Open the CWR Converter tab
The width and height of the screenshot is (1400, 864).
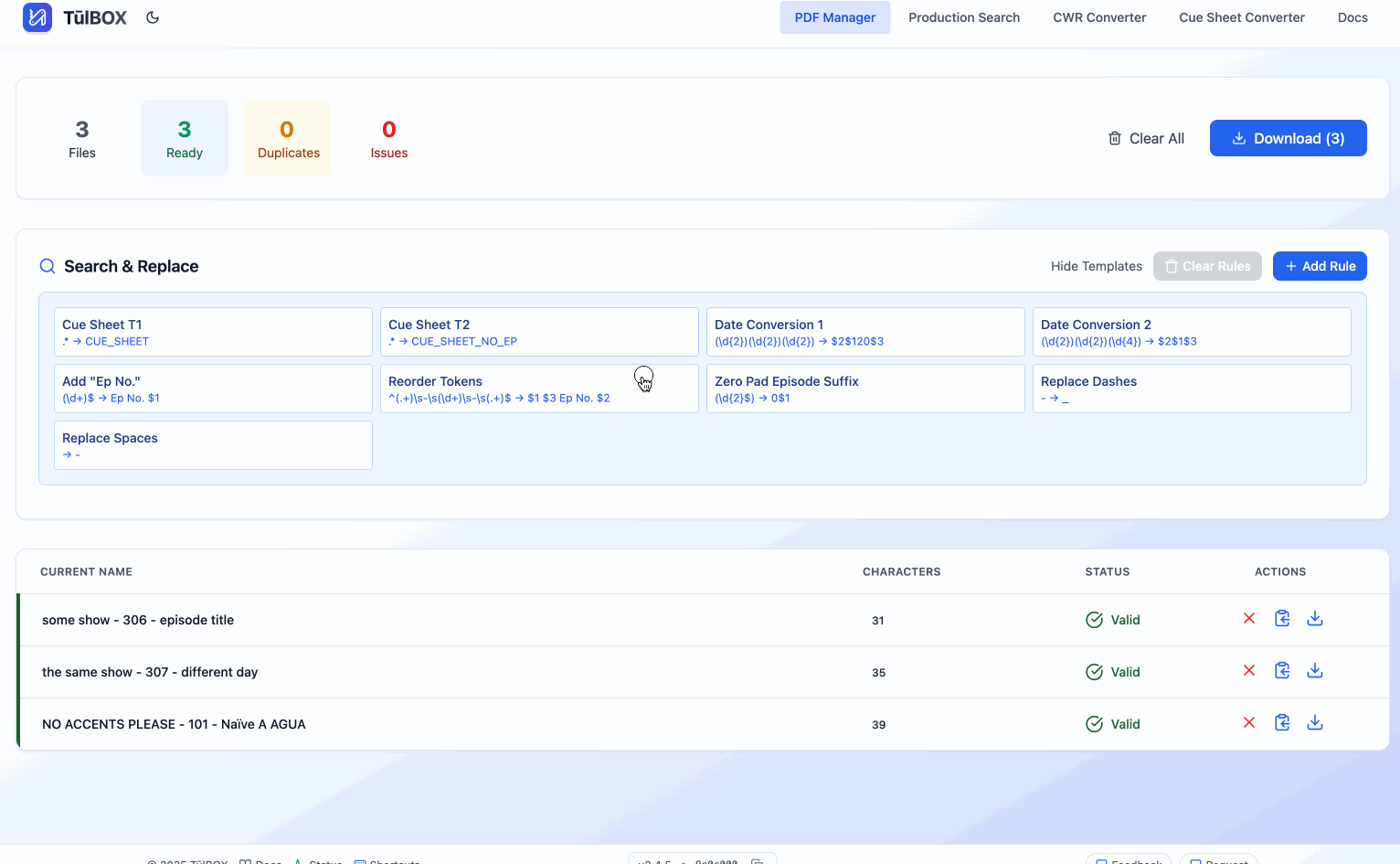tap(1099, 17)
